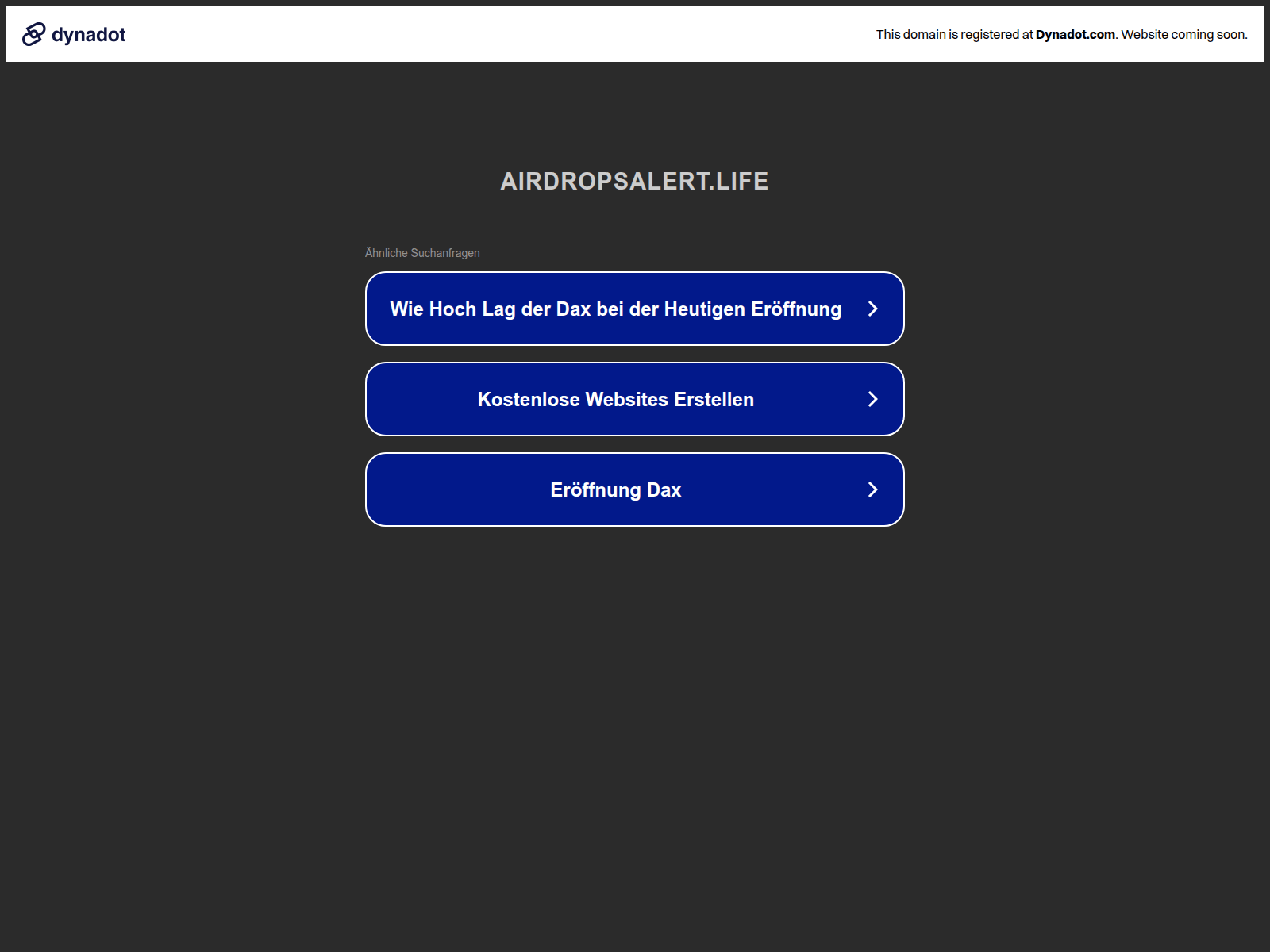This screenshot has height=952, width=1270.
Task: Click the 'Ähnliche Suchanfragen' label
Action: [422, 253]
